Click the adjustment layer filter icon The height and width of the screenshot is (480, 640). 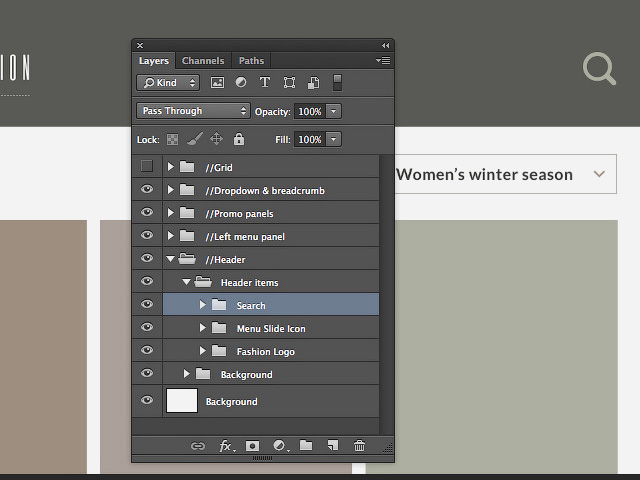(x=241, y=83)
